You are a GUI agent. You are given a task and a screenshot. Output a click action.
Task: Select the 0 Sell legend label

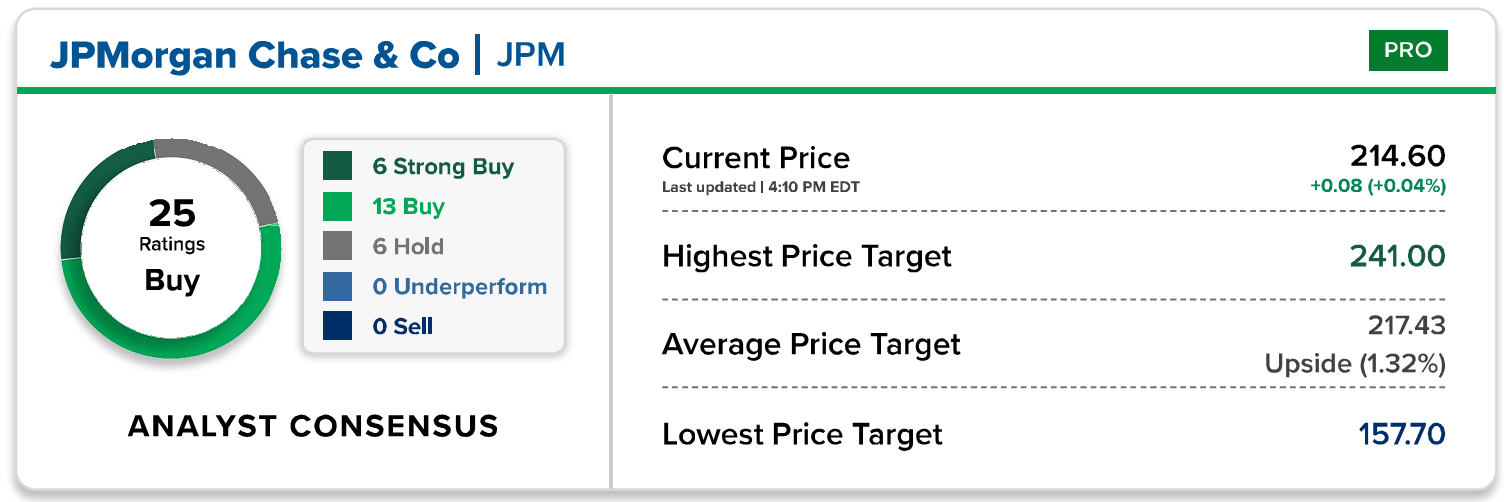pyautogui.click(x=402, y=327)
